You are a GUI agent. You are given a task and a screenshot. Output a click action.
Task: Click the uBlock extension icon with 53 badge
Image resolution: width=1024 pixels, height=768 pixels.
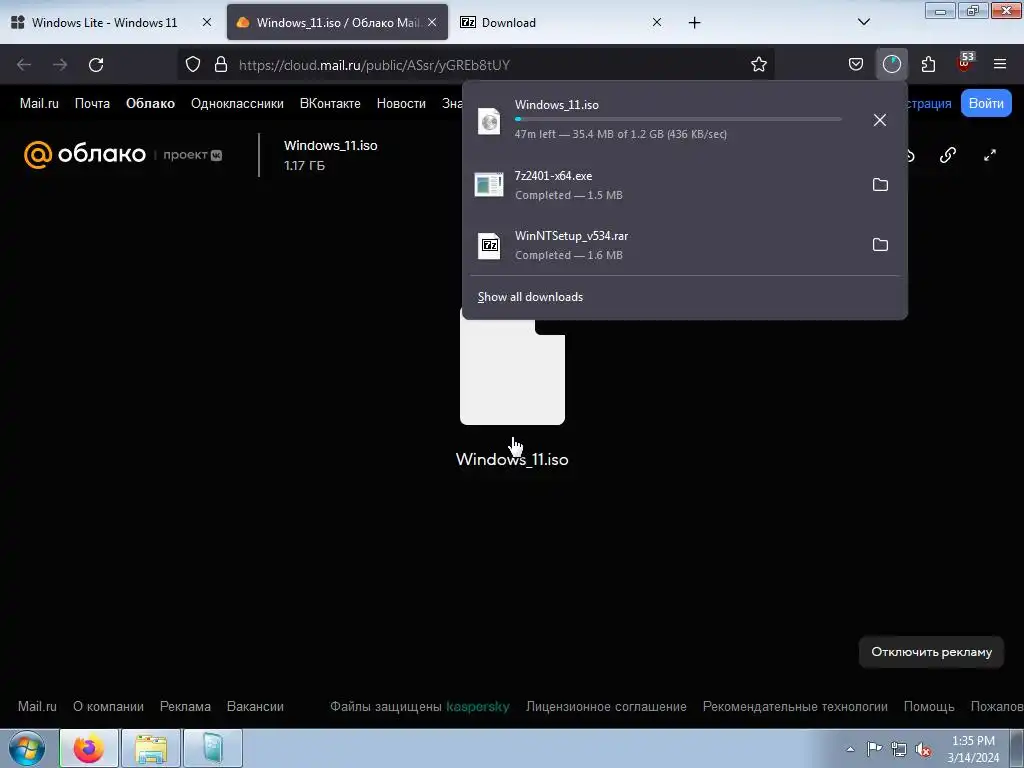(965, 63)
